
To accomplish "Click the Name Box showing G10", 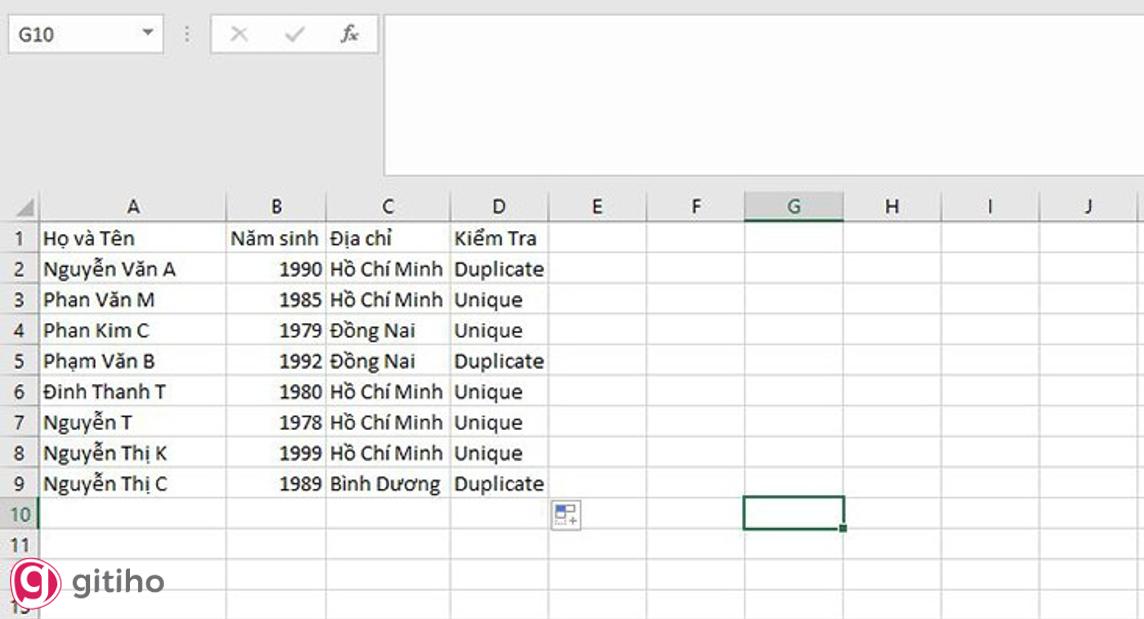I will click(70, 34).
